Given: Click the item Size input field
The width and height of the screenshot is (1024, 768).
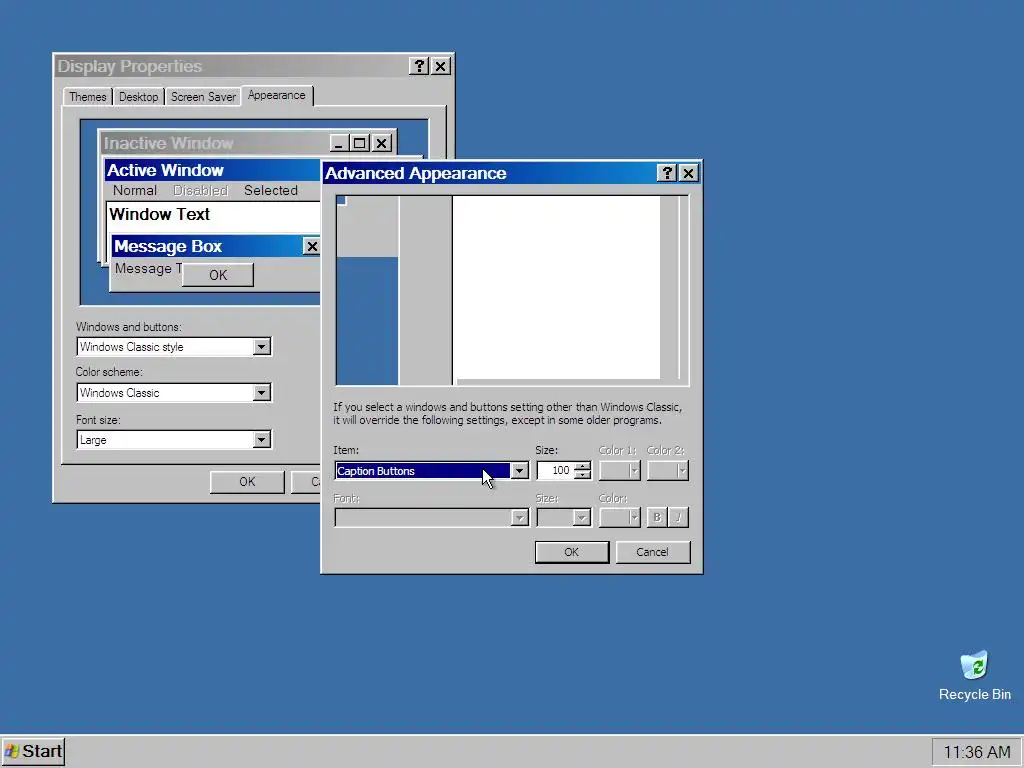Looking at the screenshot, I should (x=555, y=470).
